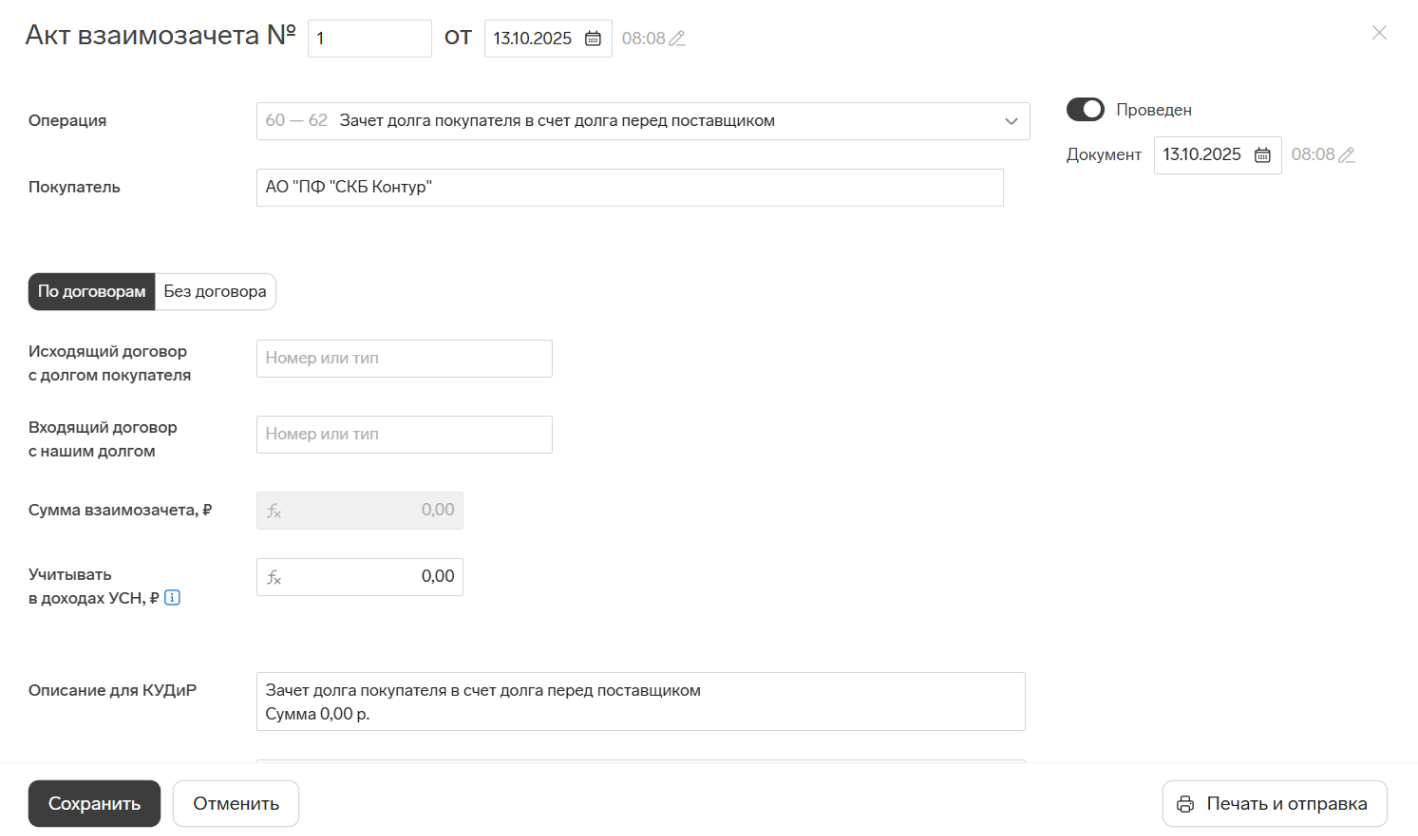Image resolution: width=1418 pixels, height=836 pixels.
Task: Click pencil icon beside Документ time
Action: click(x=1347, y=155)
